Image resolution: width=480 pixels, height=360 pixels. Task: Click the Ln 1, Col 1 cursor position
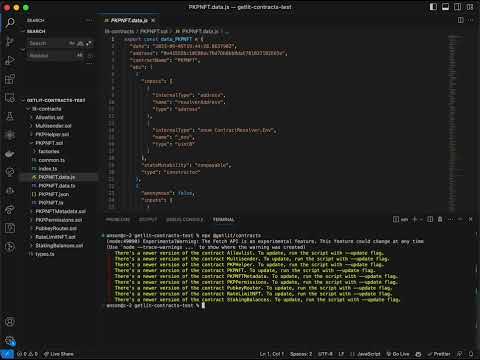272,354
